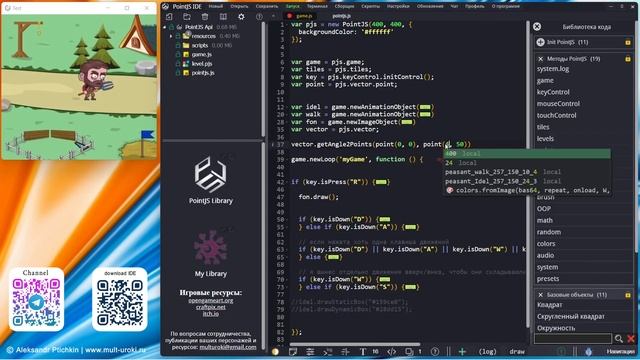Viewport: 640px width, 360px height.
Task: Clear library search with red X icon
Action: click(631, 338)
